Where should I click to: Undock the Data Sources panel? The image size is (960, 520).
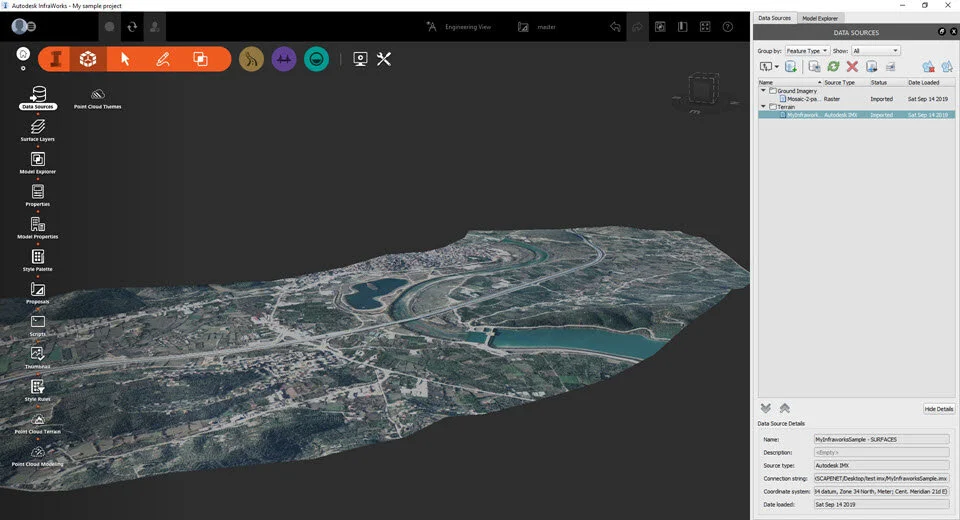(942, 32)
